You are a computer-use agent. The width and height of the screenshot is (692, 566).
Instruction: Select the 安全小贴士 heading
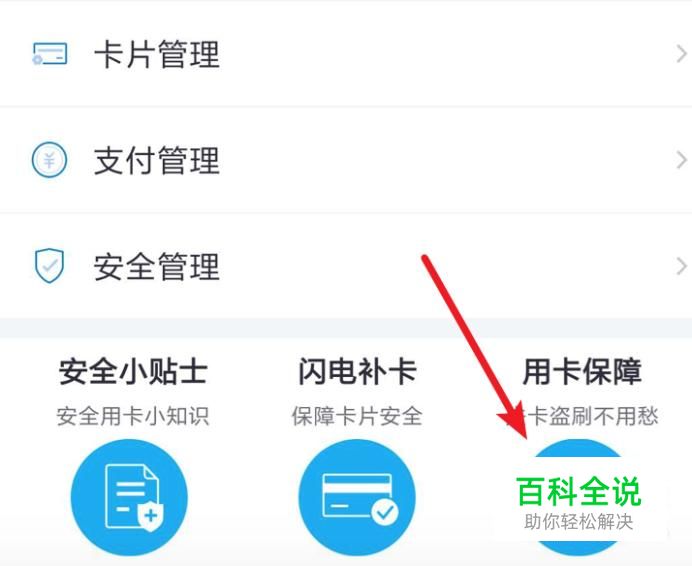133,371
